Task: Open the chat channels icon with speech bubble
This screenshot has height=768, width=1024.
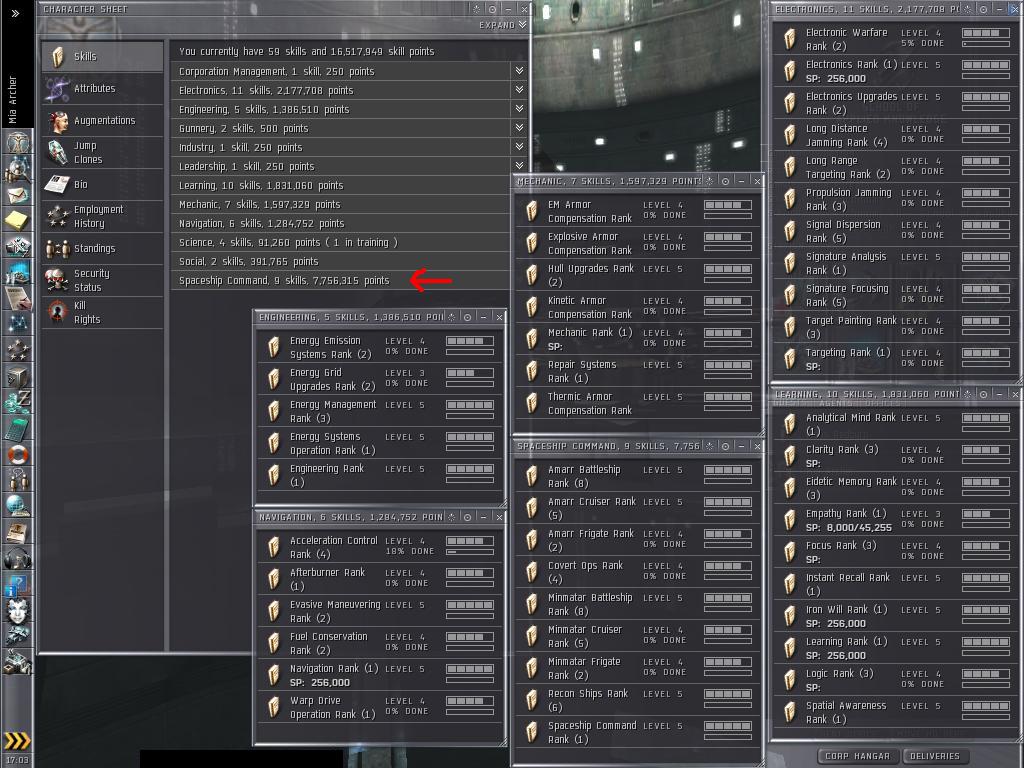Action: point(18,480)
